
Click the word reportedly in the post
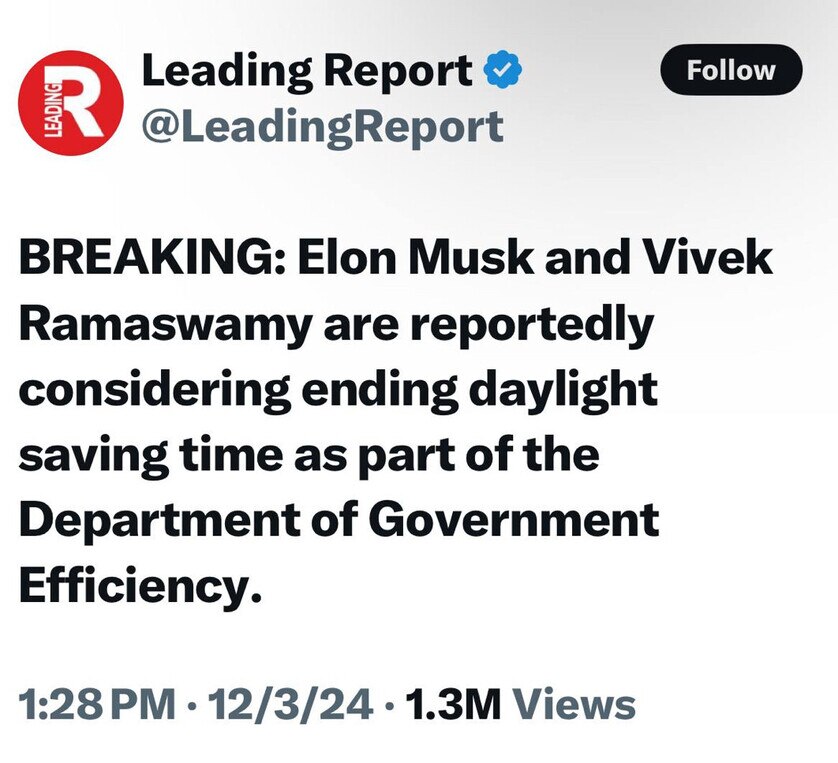pos(529,325)
